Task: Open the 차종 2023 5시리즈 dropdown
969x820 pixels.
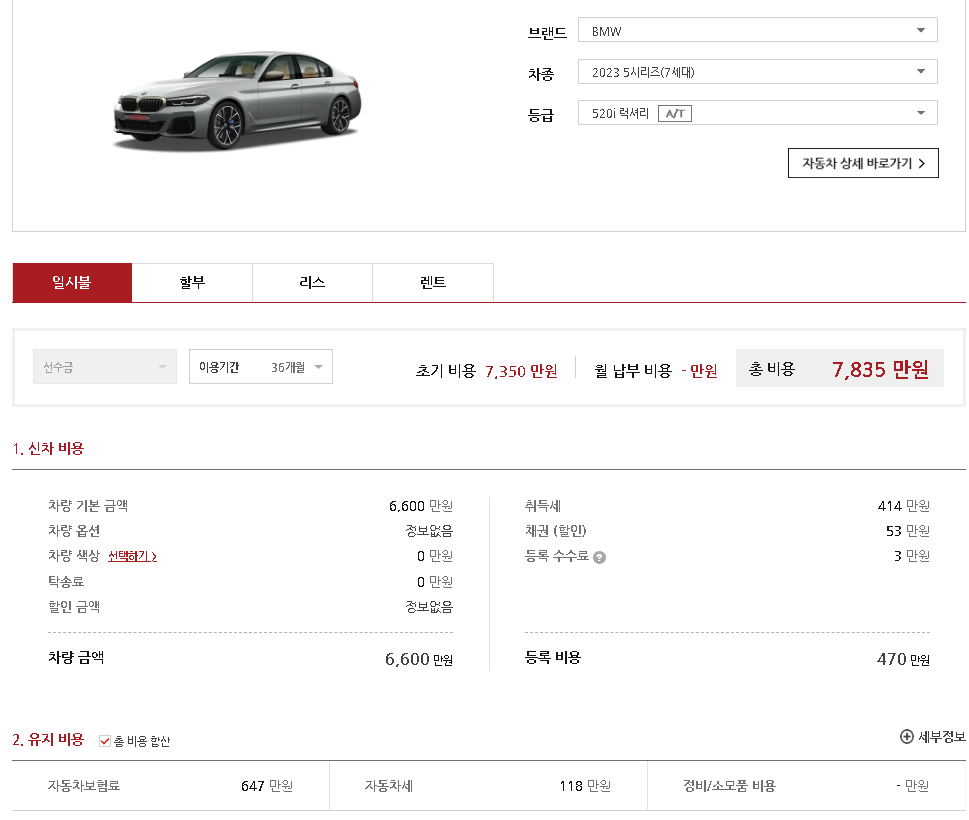Action: [758, 72]
